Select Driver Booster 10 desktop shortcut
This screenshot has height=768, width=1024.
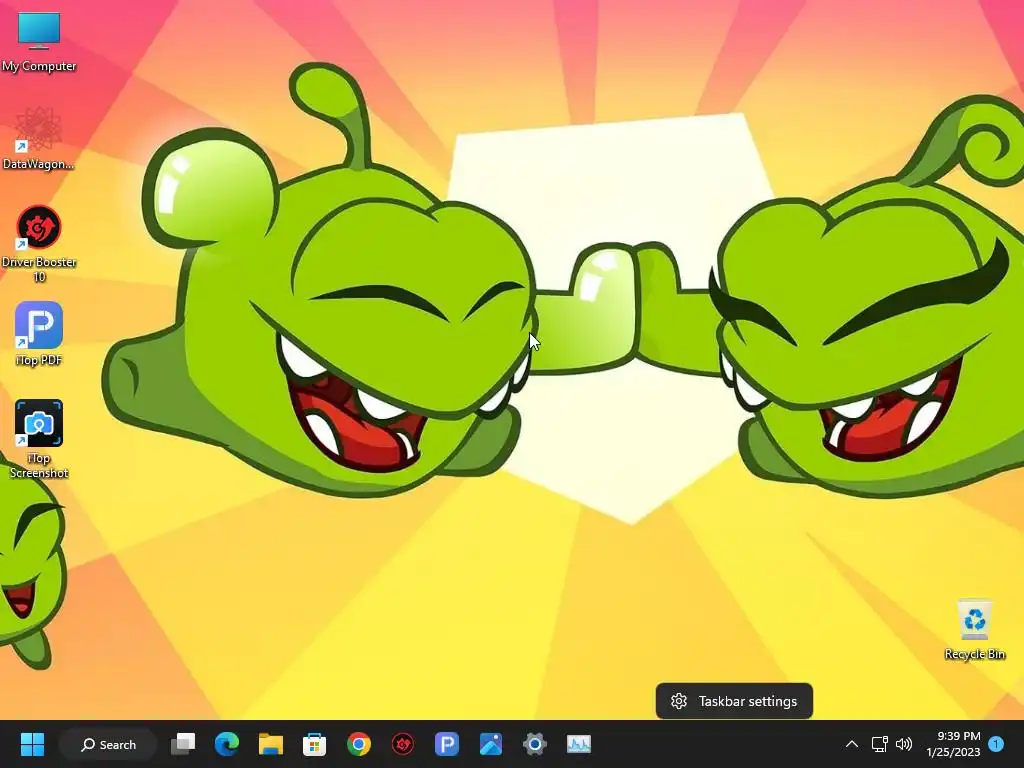39,244
